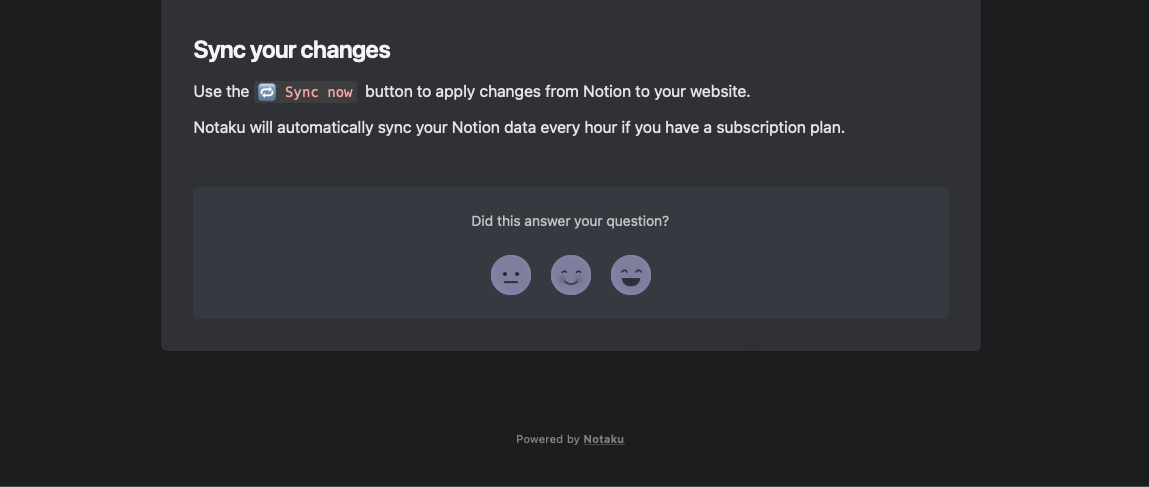Screen dimensions: 1149x487
Task: Open the Notaku link in the footer
Action: pos(604,439)
